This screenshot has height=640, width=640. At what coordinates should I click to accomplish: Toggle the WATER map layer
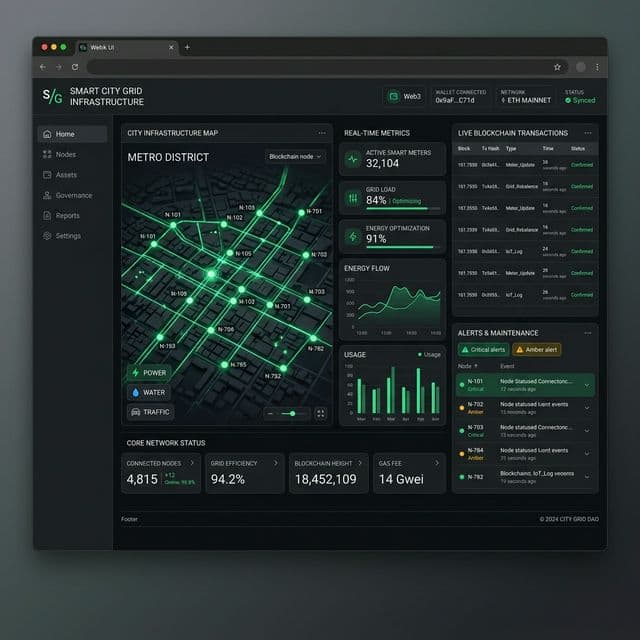(x=149, y=392)
